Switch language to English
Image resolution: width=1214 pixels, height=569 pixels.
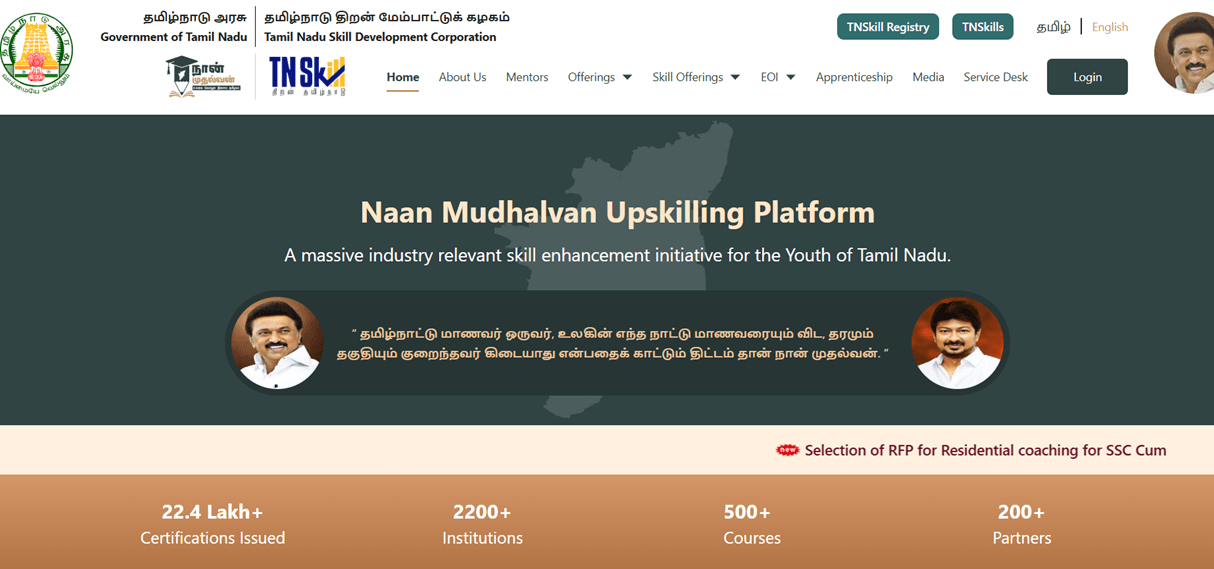(x=1110, y=27)
